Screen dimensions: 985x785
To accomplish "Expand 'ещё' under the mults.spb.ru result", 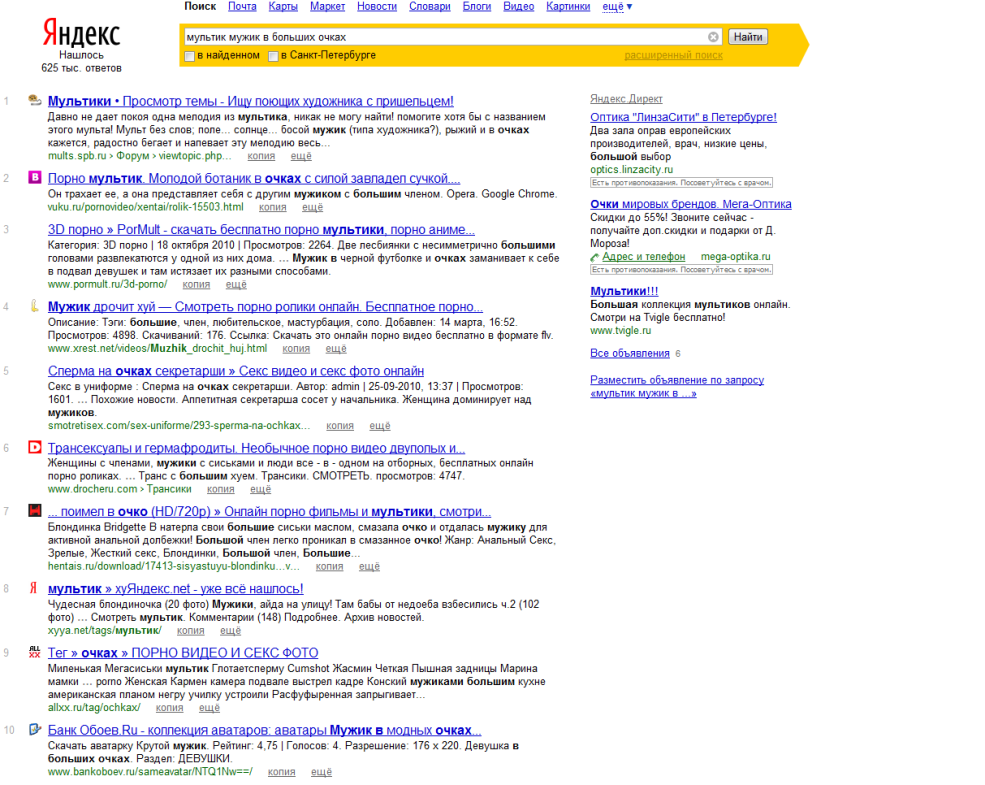I will [301, 156].
